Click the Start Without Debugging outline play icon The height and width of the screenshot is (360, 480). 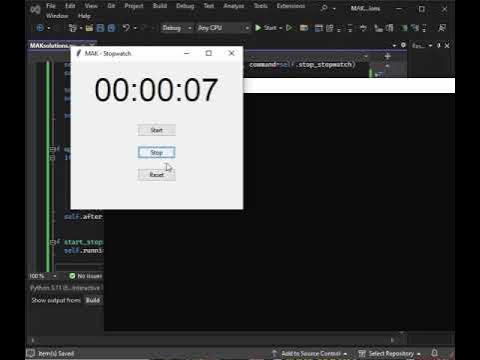click(x=289, y=28)
